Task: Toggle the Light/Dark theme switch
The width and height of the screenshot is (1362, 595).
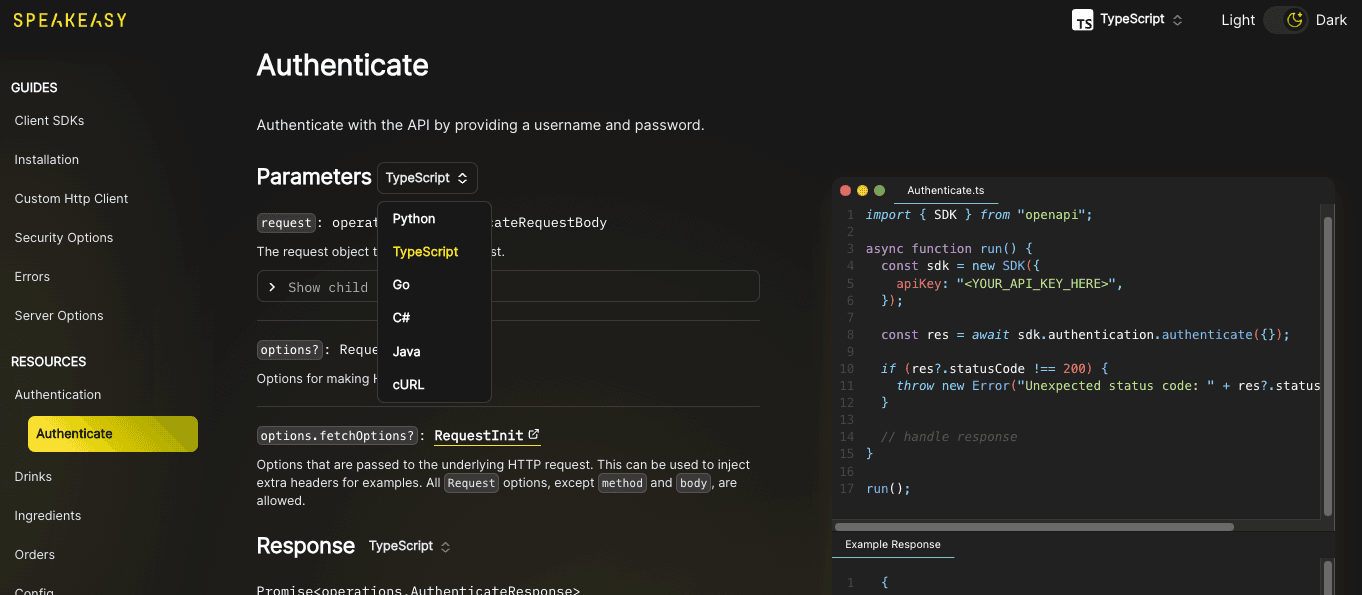Action: [x=1286, y=20]
